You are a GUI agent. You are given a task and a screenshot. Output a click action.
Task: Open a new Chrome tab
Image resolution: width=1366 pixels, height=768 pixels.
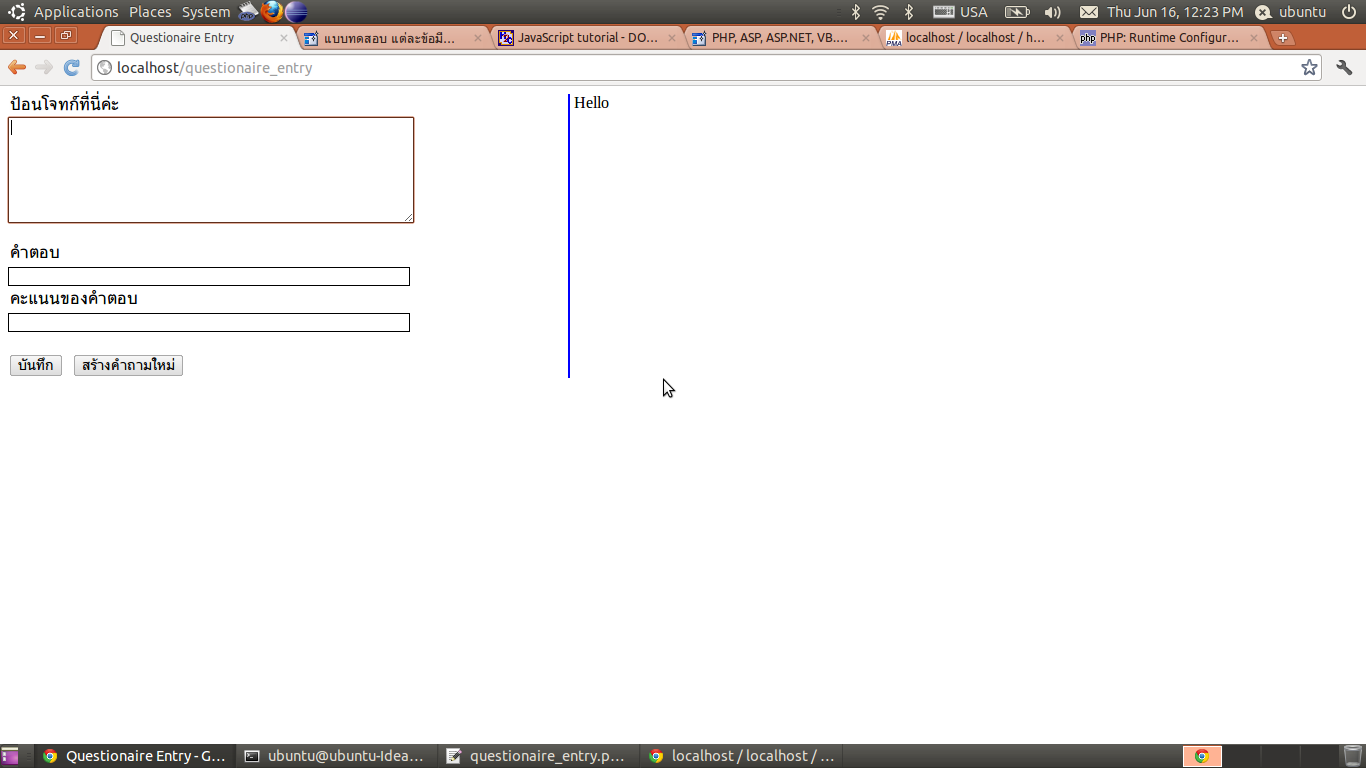pos(1283,38)
